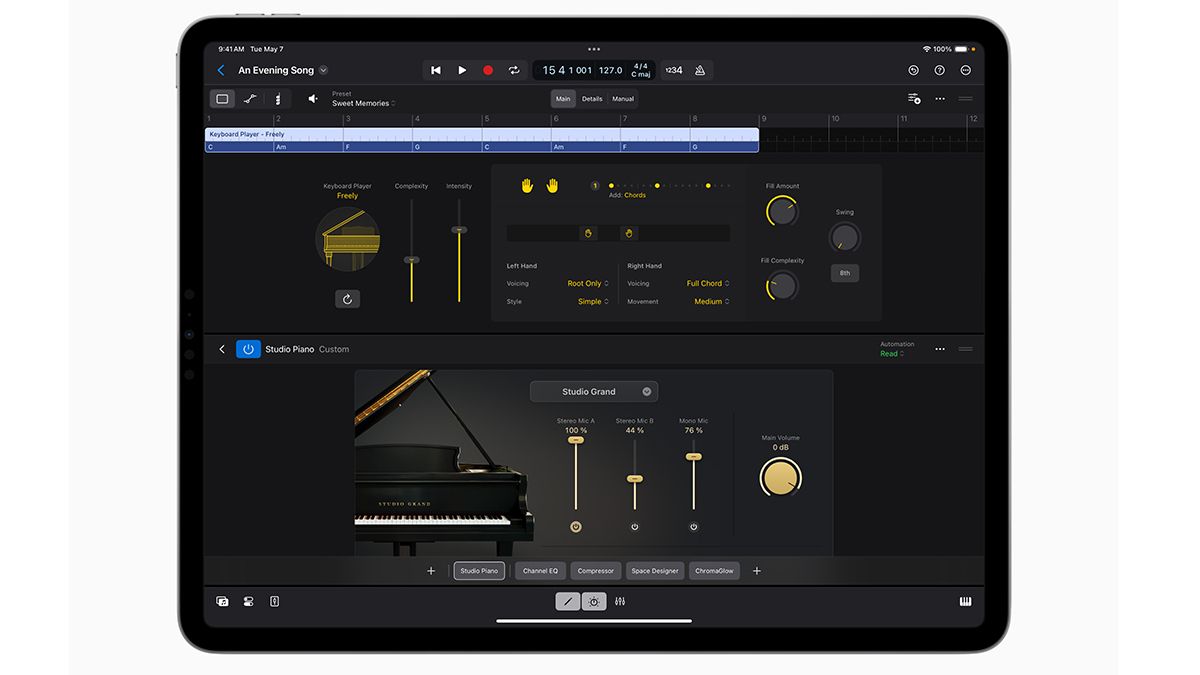Toggle the Studio Piano plugin power button

point(248,349)
